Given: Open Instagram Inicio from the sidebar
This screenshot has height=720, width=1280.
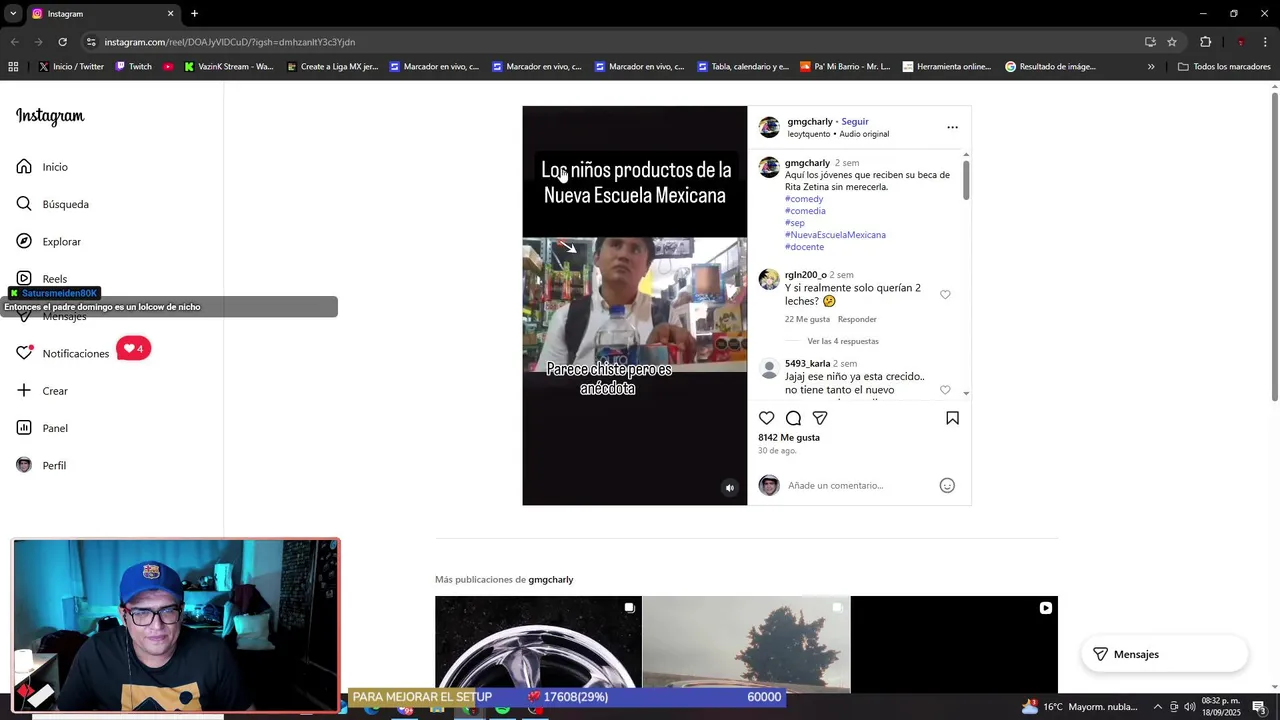Looking at the screenshot, I should (x=42, y=167).
